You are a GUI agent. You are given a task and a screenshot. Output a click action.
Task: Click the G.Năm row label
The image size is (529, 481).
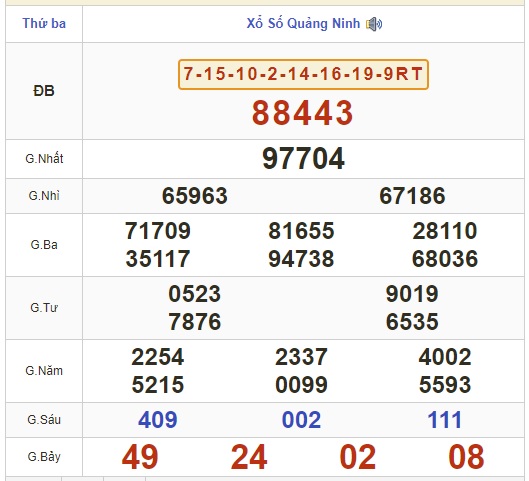[44, 371]
